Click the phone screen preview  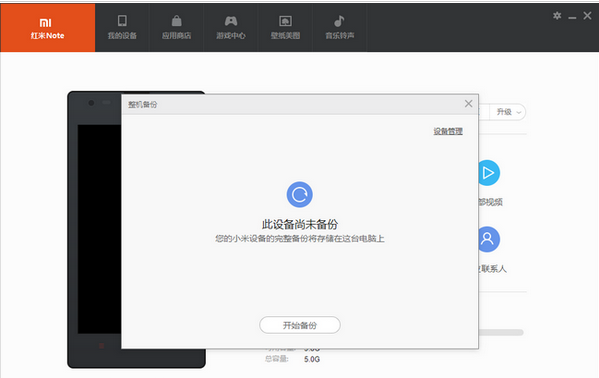[x=99, y=229]
